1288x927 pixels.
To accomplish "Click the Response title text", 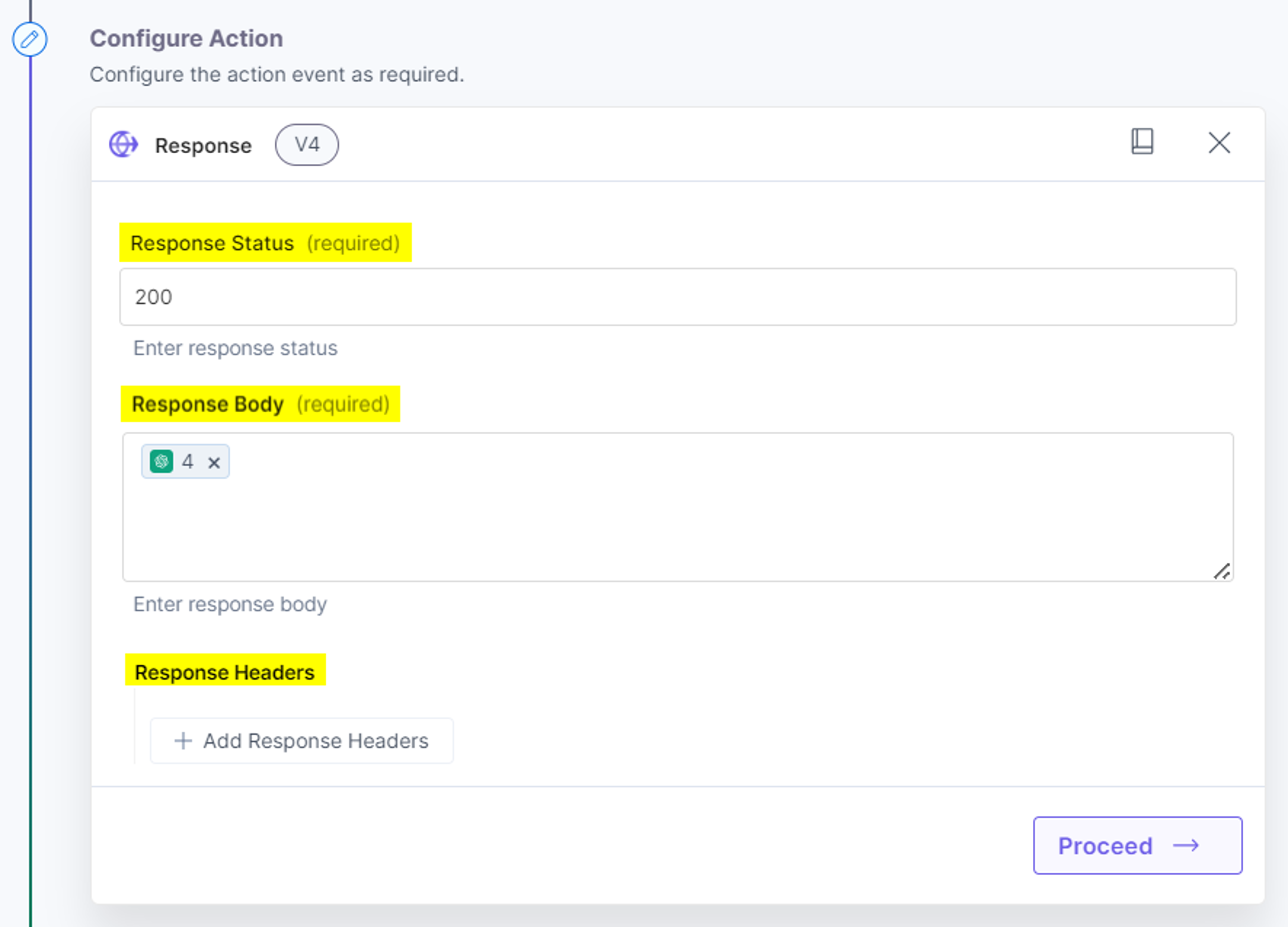I will coord(203,145).
